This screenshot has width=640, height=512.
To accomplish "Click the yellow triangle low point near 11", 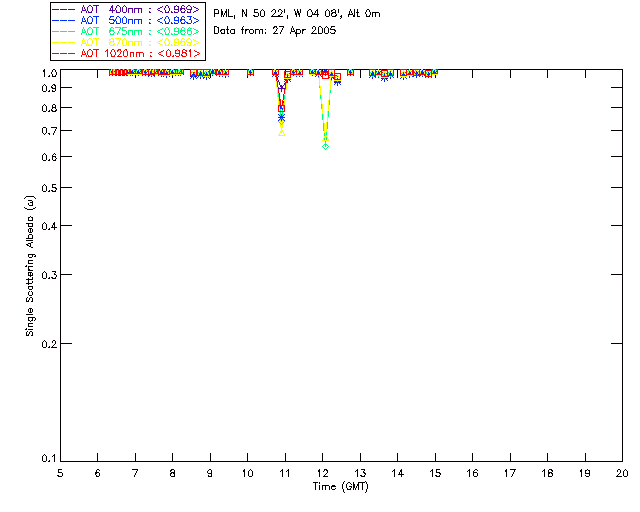I will point(282,133).
